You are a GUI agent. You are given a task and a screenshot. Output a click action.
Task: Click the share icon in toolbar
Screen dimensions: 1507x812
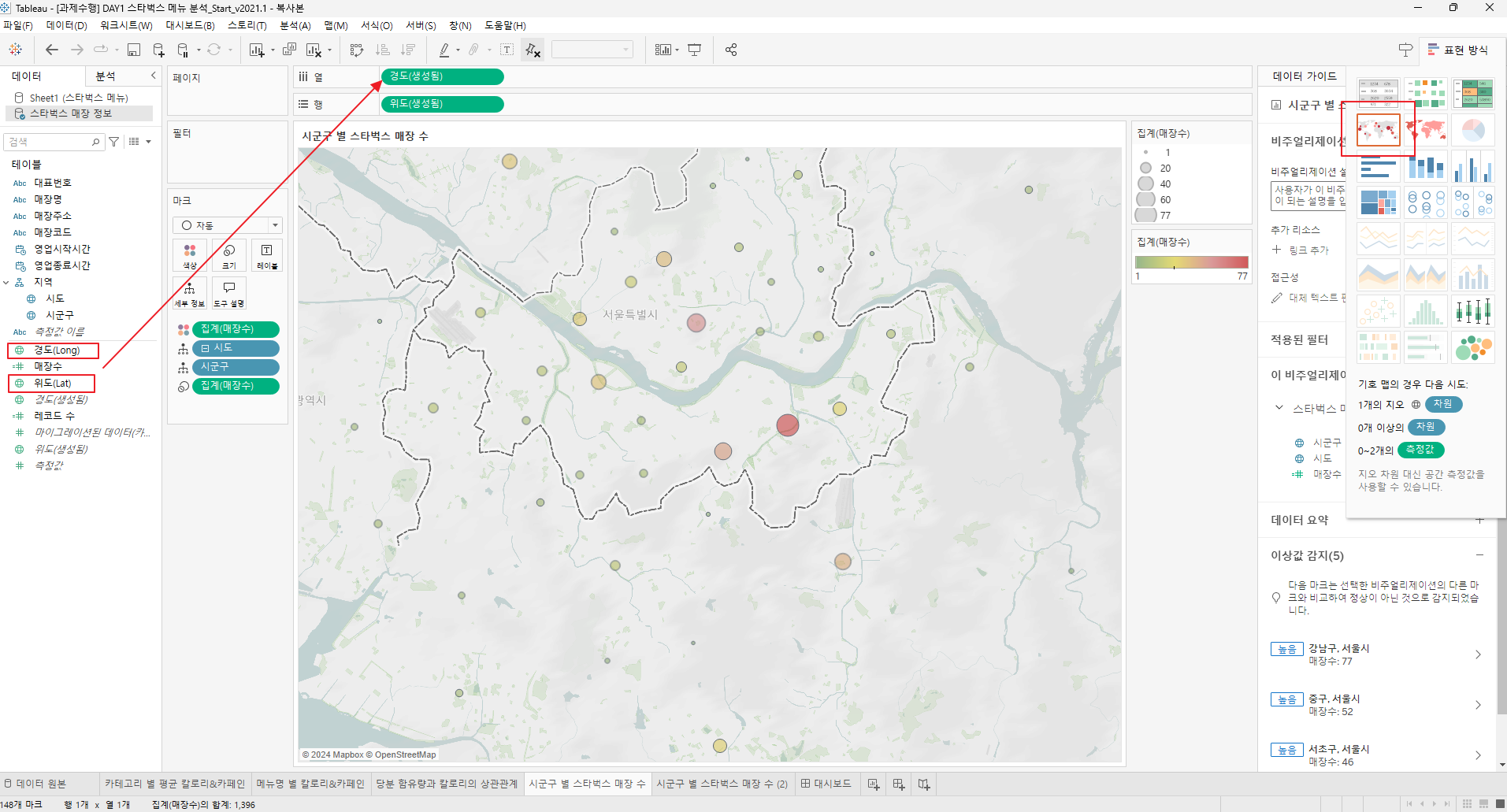pos(731,50)
